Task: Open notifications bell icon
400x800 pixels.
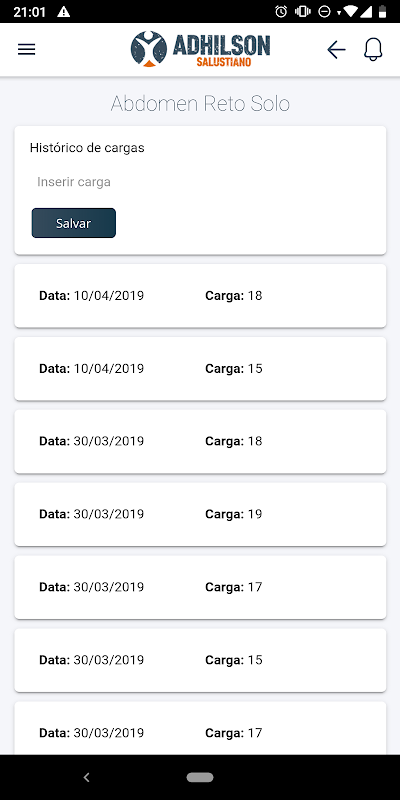Action: 373,49
